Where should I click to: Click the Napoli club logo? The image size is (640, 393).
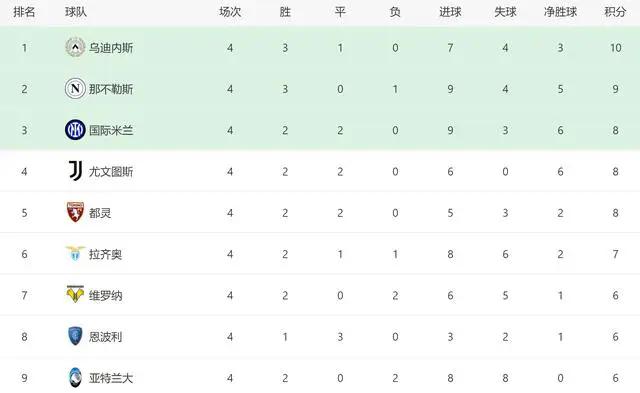tap(75, 89)
